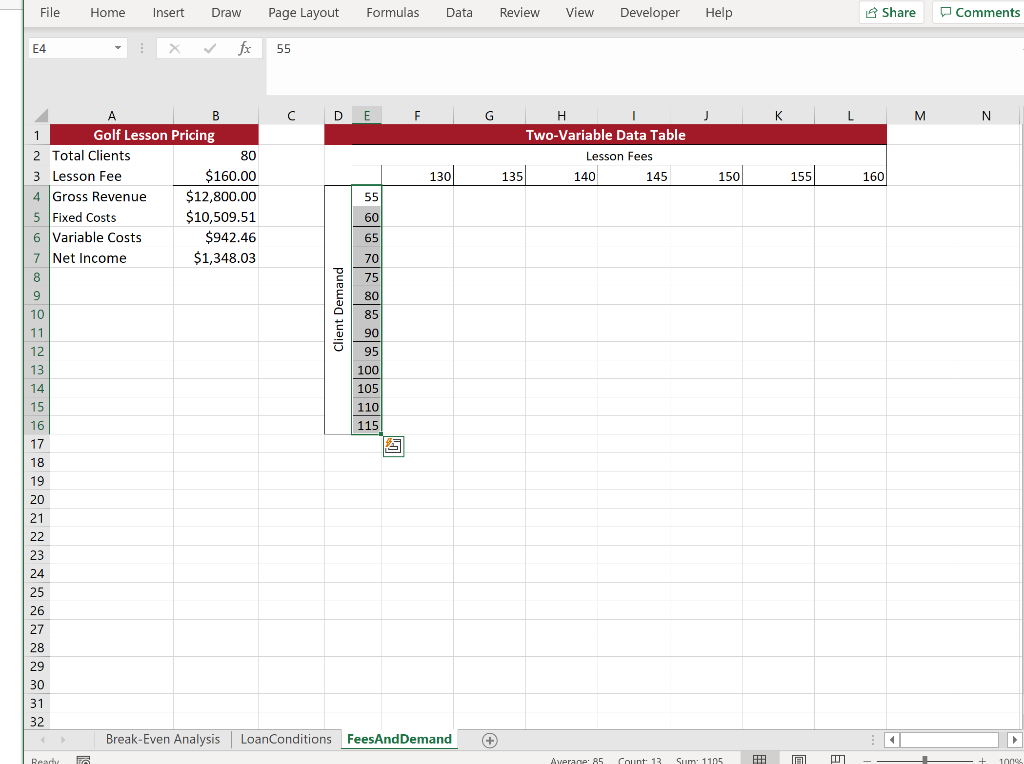
Task: Open the Formulas menu in the ribbon
Action: pos(392,13)
